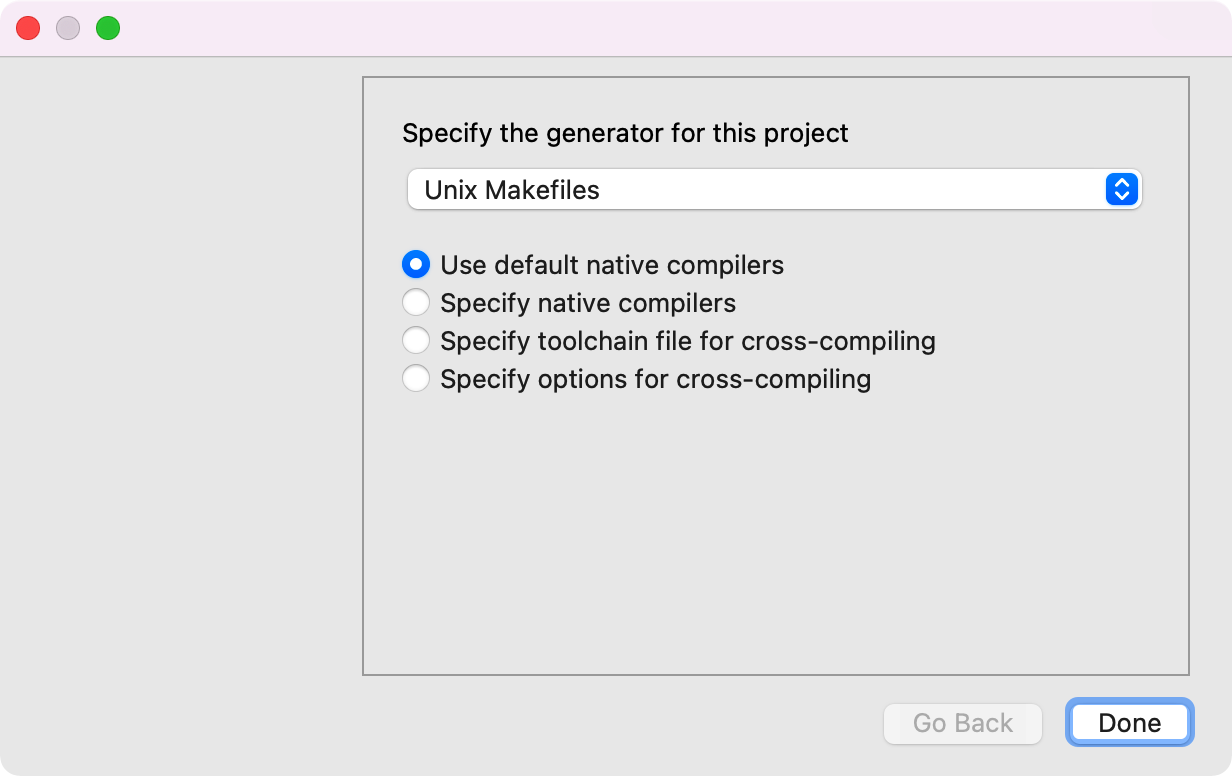Enable Specify toolchain file for cross-compiling radio button
The height and width of the screenshot is (776, 1232).
tap(416, 341)
